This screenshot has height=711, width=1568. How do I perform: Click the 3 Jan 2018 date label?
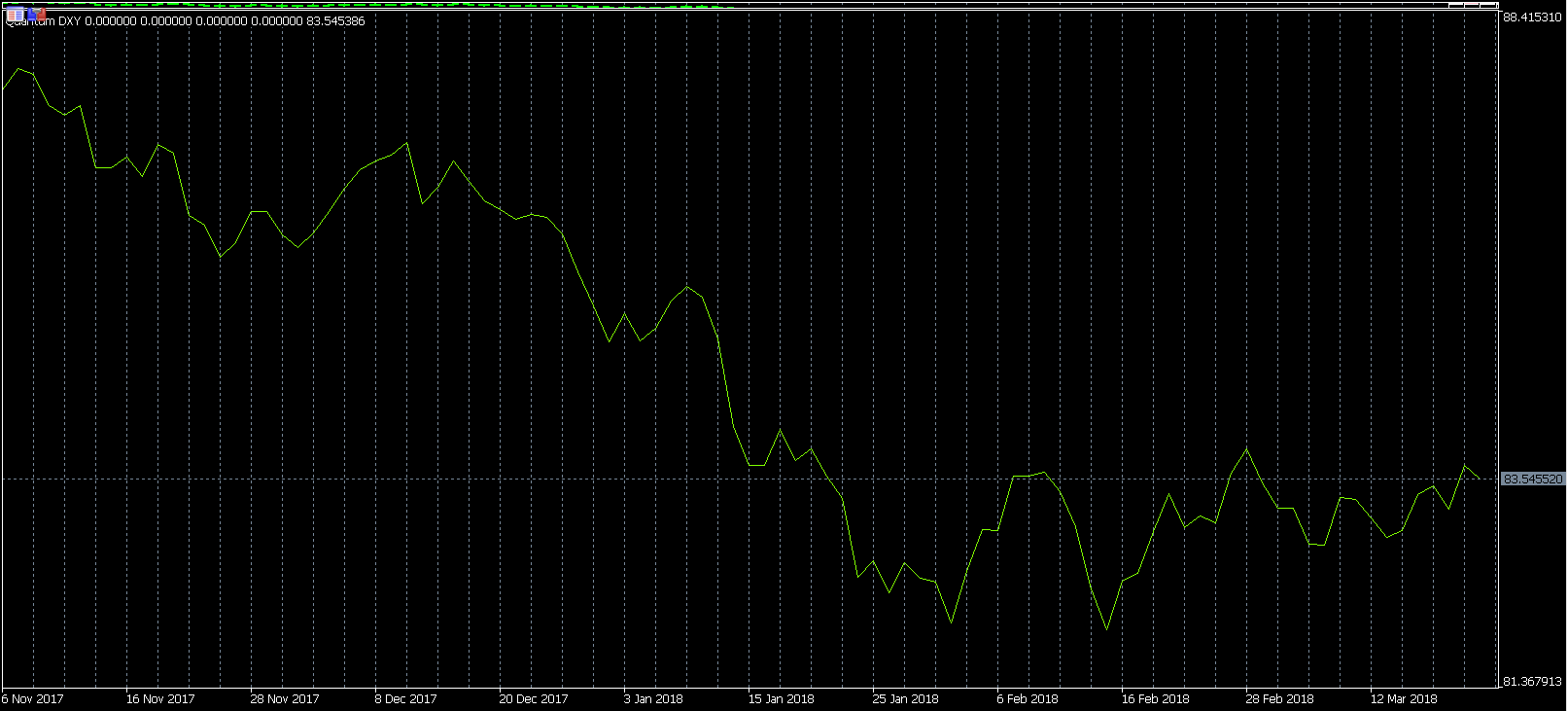point(653,698)
